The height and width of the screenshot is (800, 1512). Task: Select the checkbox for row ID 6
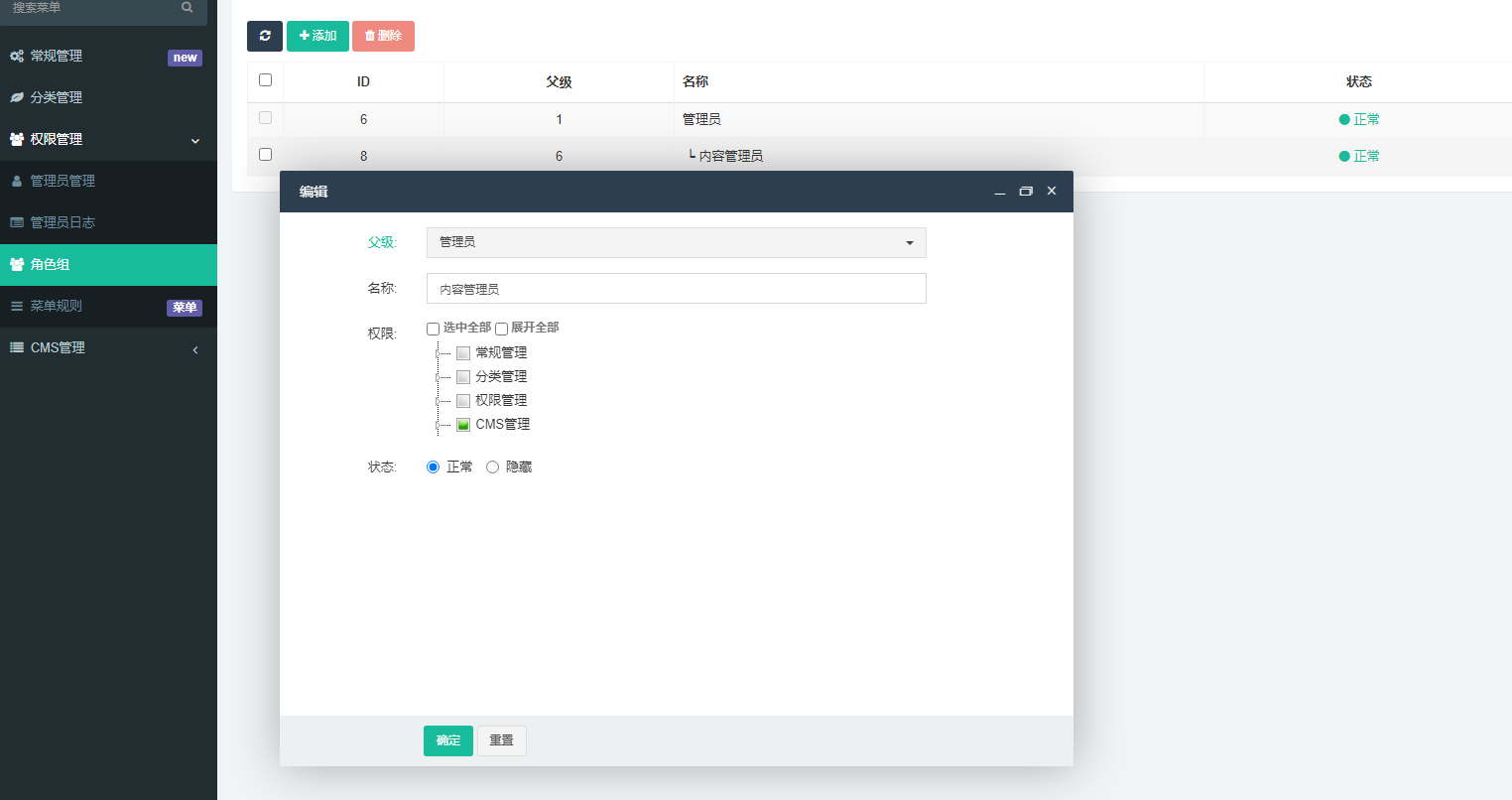tap(265, 117)
